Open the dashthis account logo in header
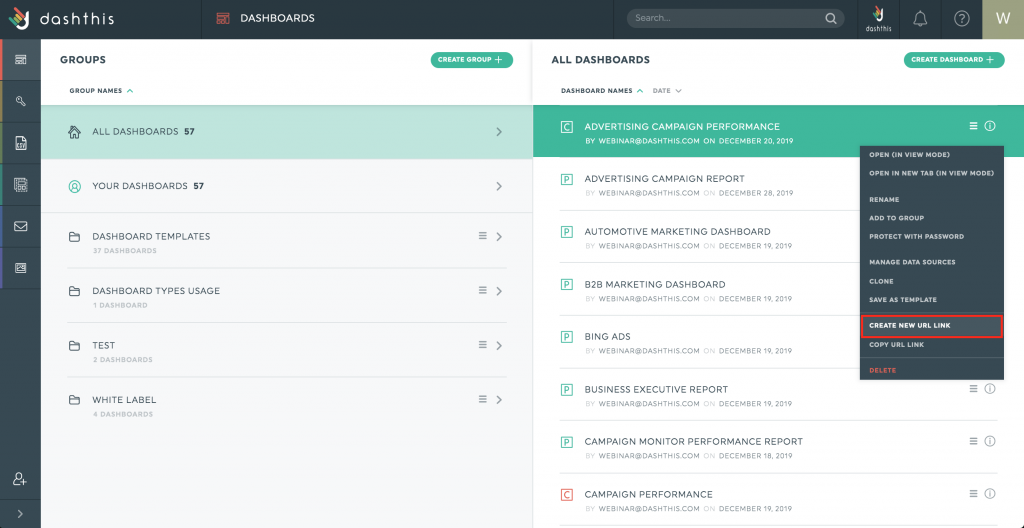The height and width of the screenshot is (528, 1024). point(878,19)
